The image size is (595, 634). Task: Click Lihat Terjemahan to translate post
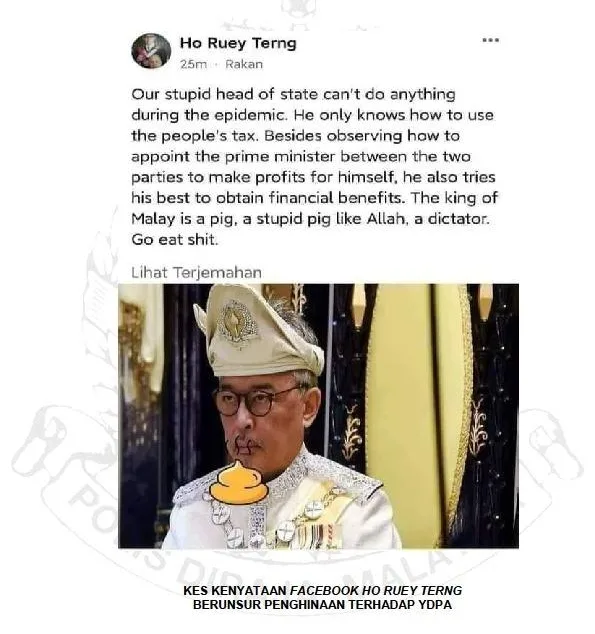tap(196, 273)
